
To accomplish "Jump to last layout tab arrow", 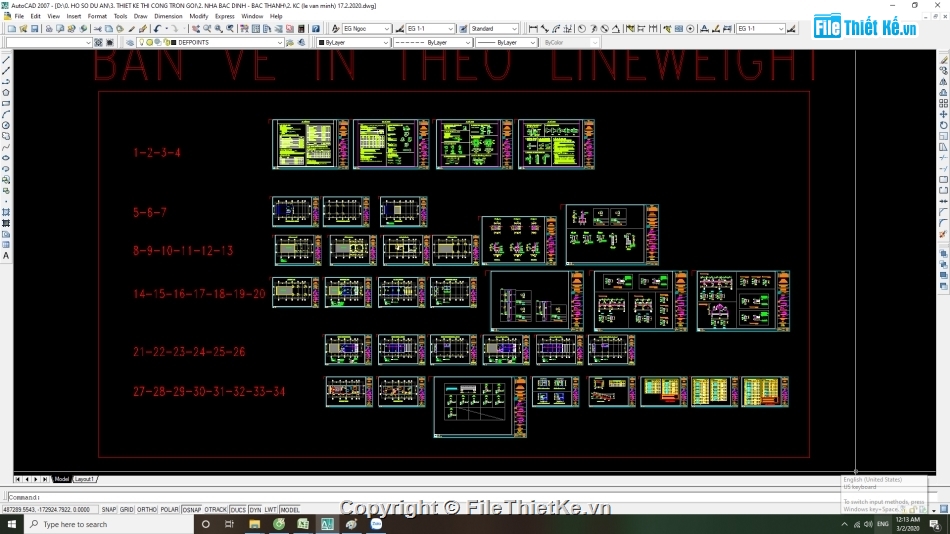I will (45, 479).
